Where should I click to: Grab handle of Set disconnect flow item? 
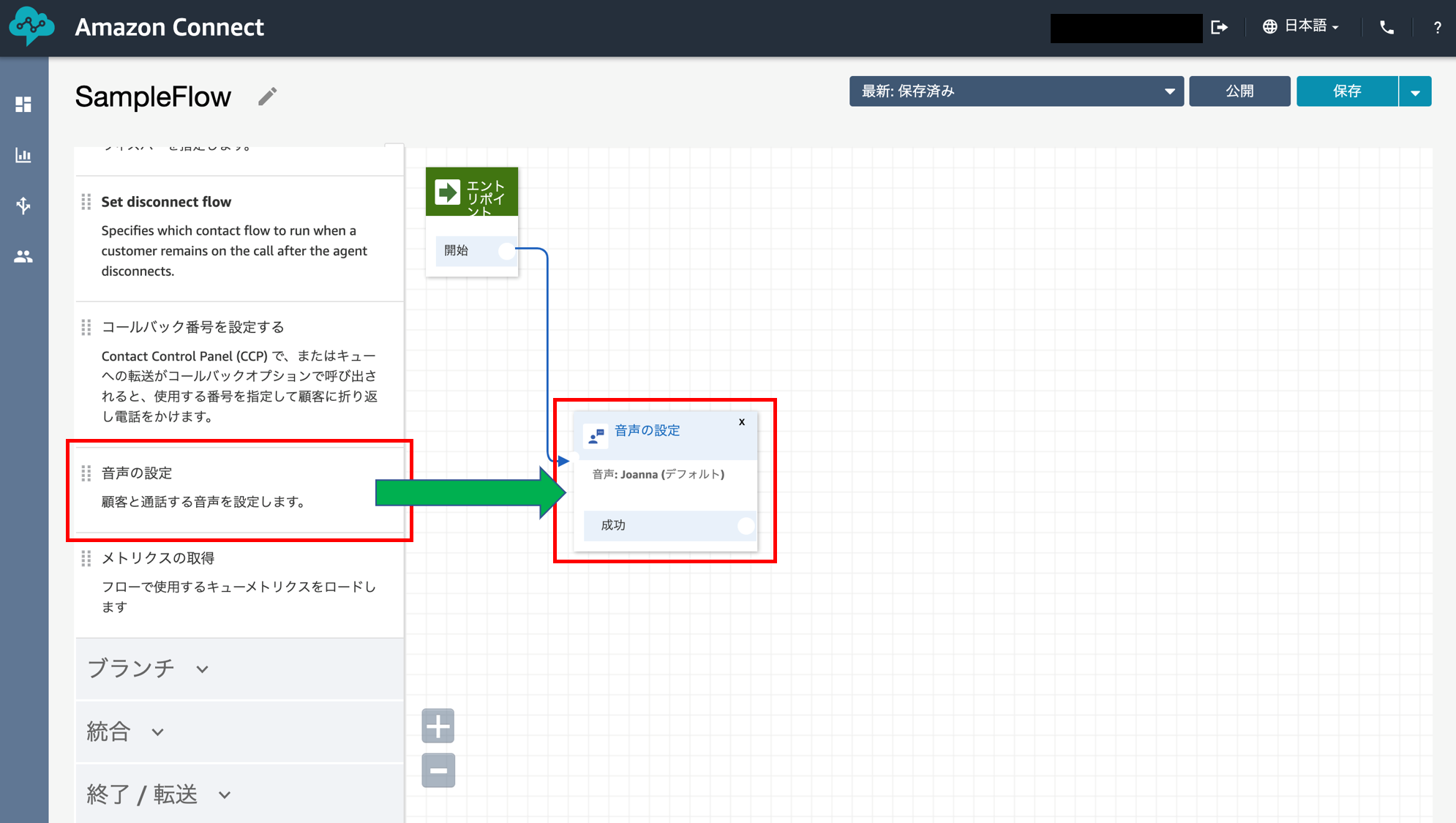click(86, 202)
